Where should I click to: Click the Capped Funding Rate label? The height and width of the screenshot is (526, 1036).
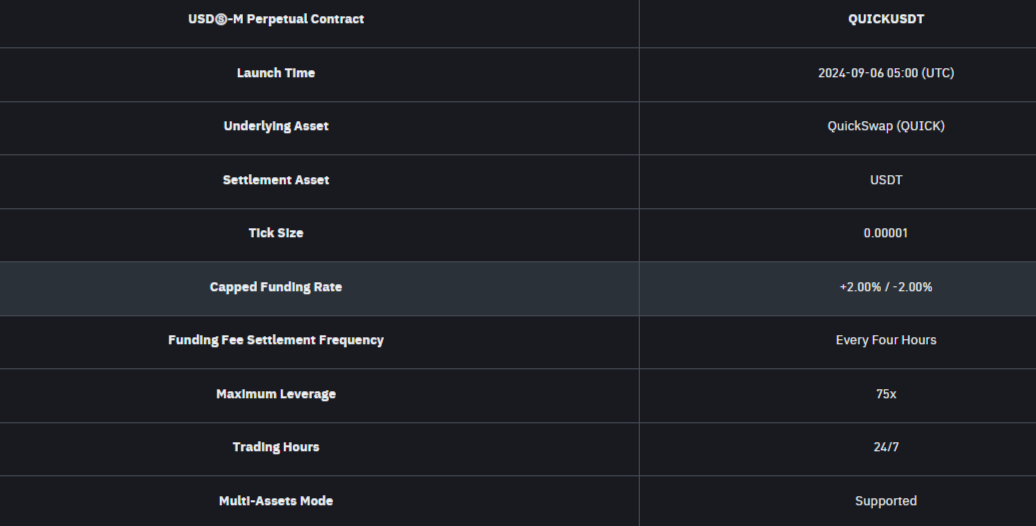point(276,287)
